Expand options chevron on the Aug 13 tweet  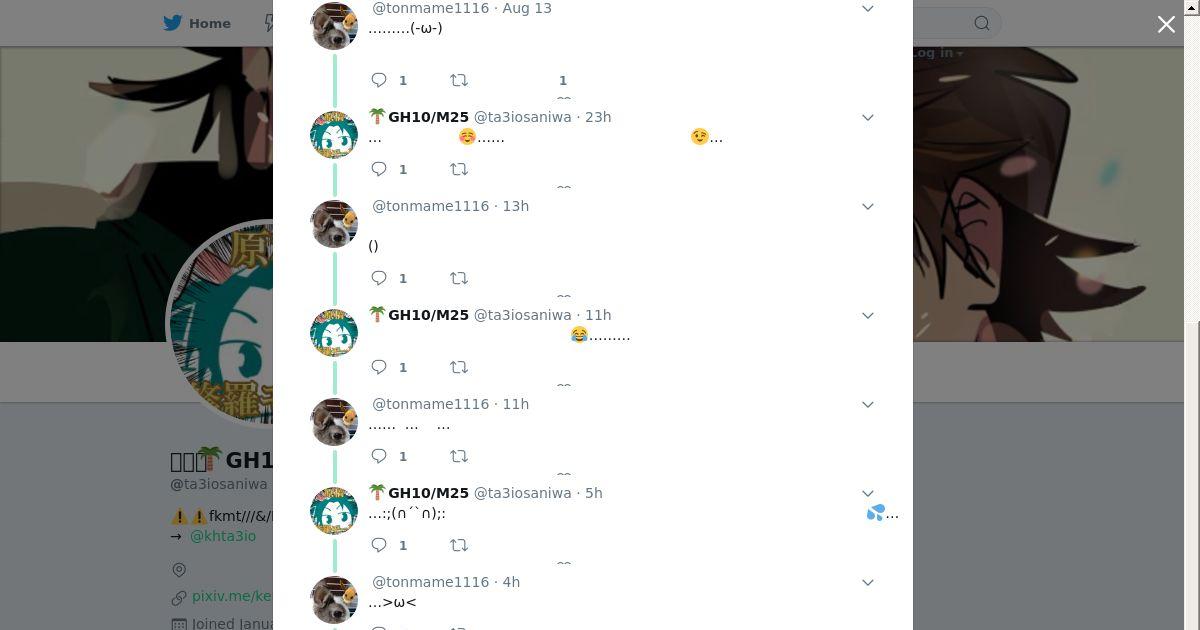click(x=868, y=8)
